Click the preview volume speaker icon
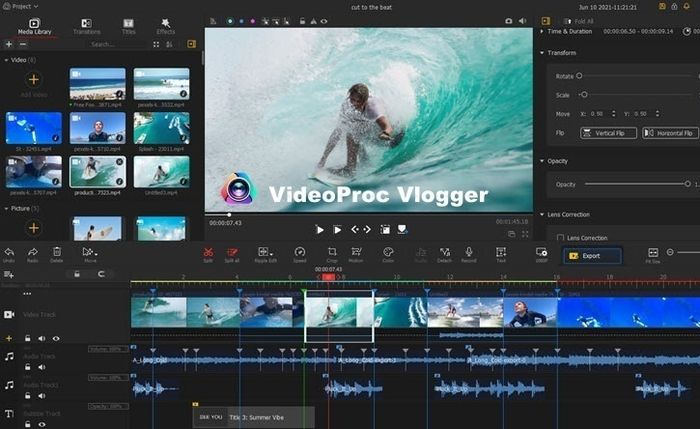This screenshot has width=700, height=429. coord(522,21)
